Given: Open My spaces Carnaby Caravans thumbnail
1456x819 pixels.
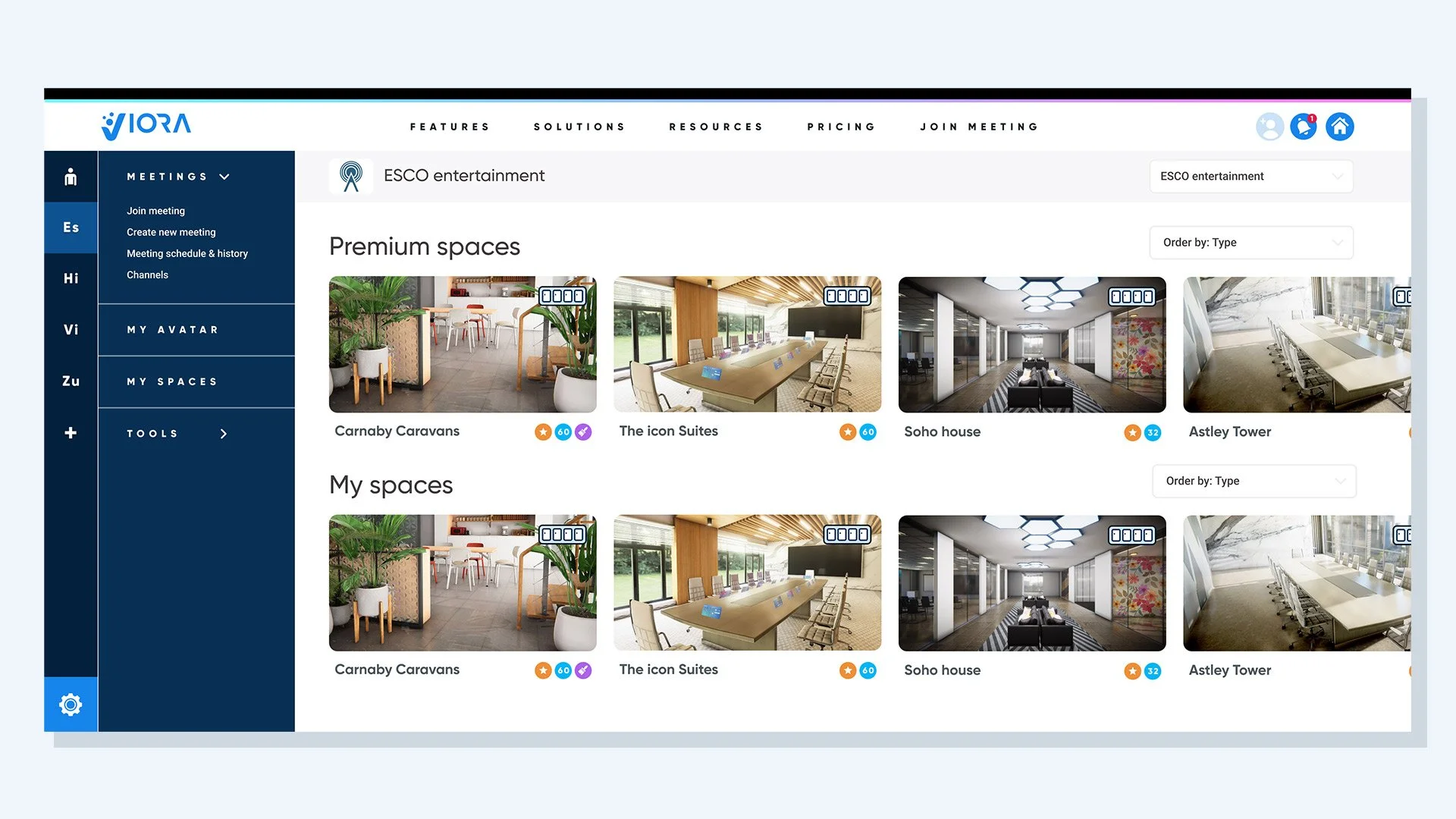Looking at the screenshot, I should (x=463, y=583).
